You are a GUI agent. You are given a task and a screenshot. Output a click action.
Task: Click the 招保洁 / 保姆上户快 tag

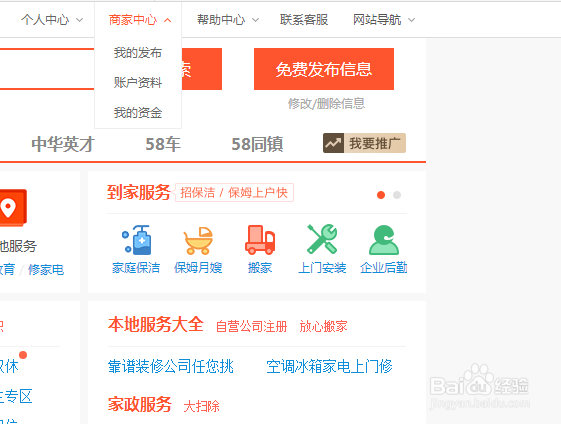234,192
